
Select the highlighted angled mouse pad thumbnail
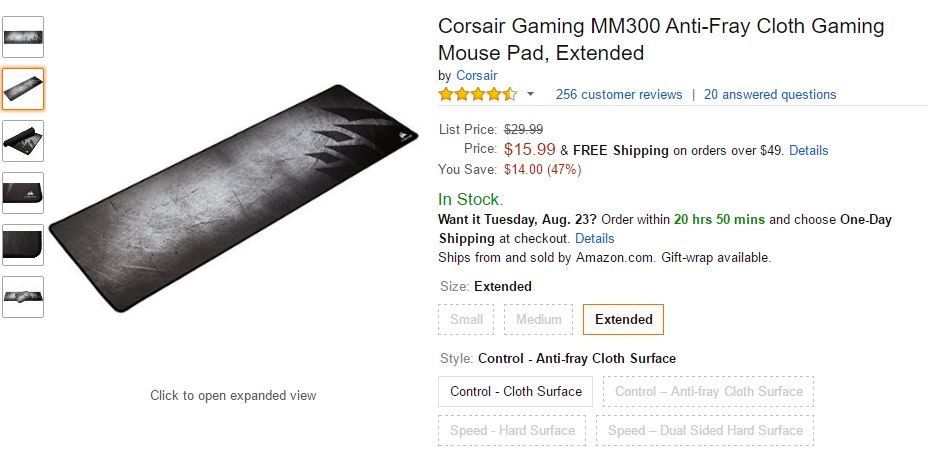(x=23, y=89)
